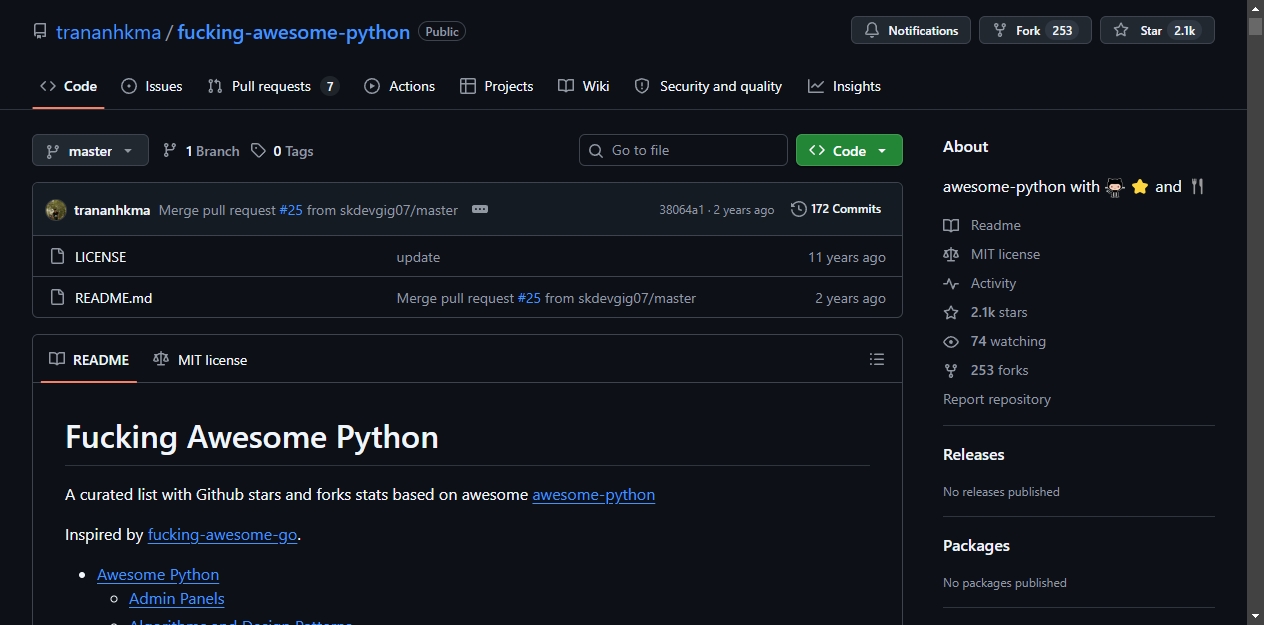Viewport: 1264px width, 625px height.
Task: Switch to the Pull requests tab
Action: [273, 86]
